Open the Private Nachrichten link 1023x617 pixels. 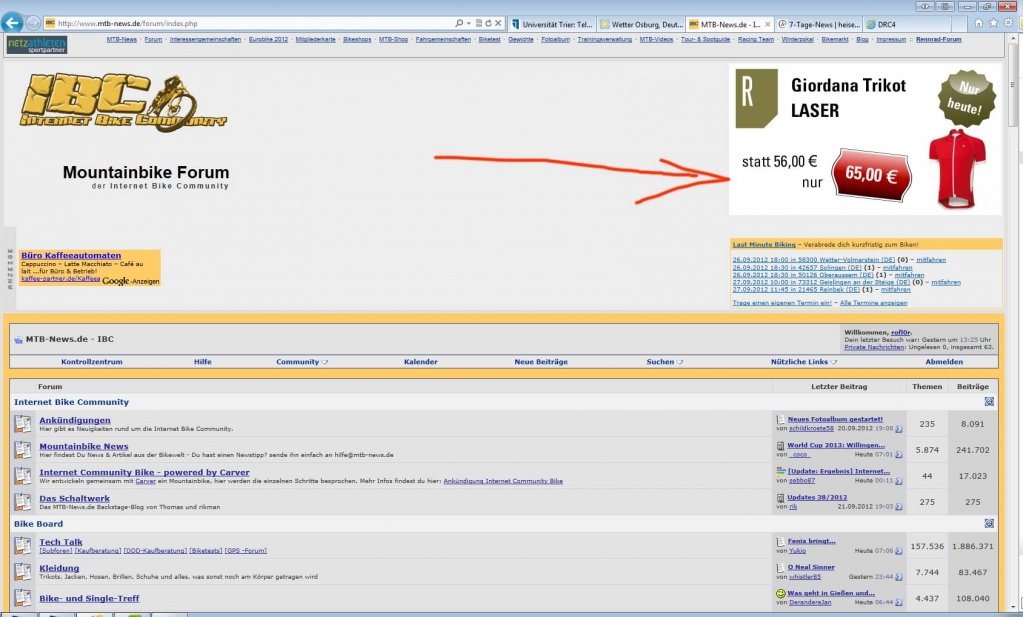874,347
